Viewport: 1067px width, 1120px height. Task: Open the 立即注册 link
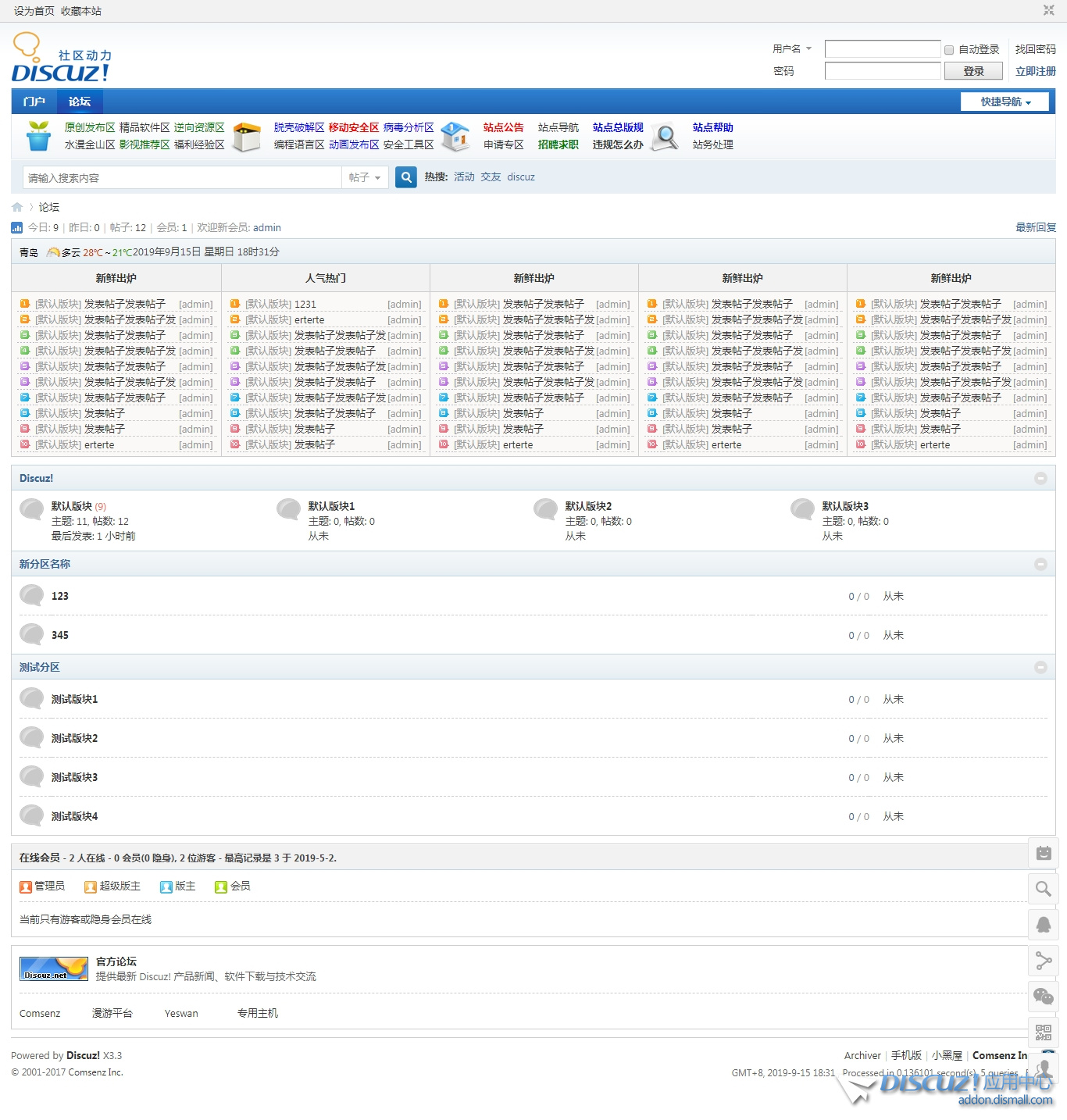click(1035, 71)
